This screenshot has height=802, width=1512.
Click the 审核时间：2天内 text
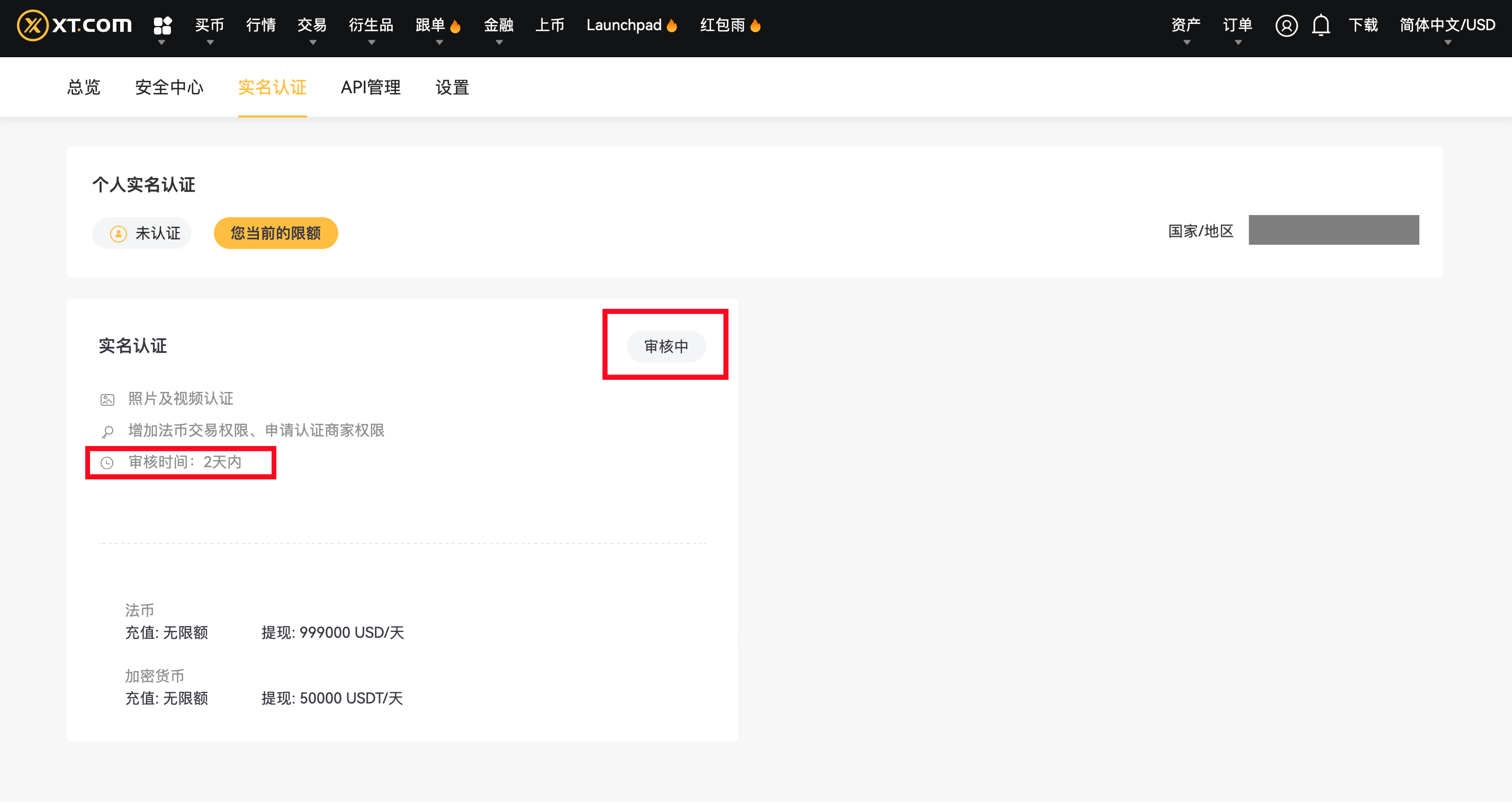(185, 462)
